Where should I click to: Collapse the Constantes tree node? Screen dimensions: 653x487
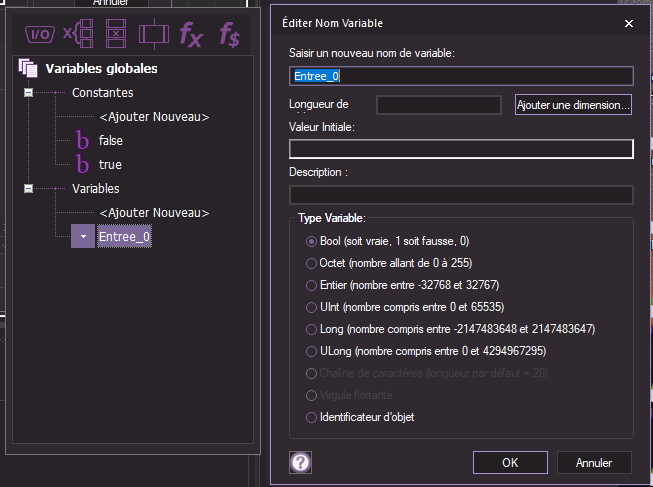point(29,93)
